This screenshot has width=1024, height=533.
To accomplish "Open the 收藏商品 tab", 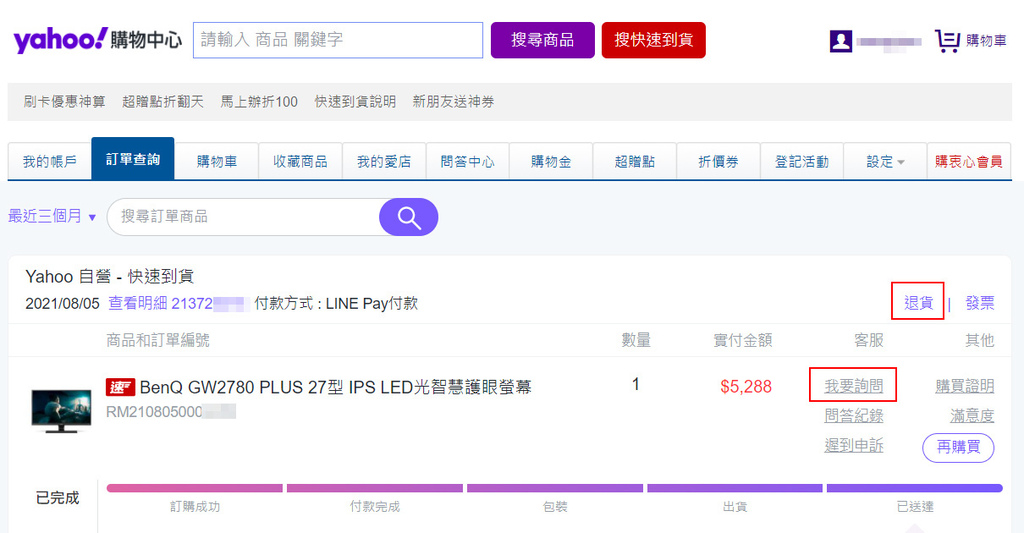I will point(300,161).
